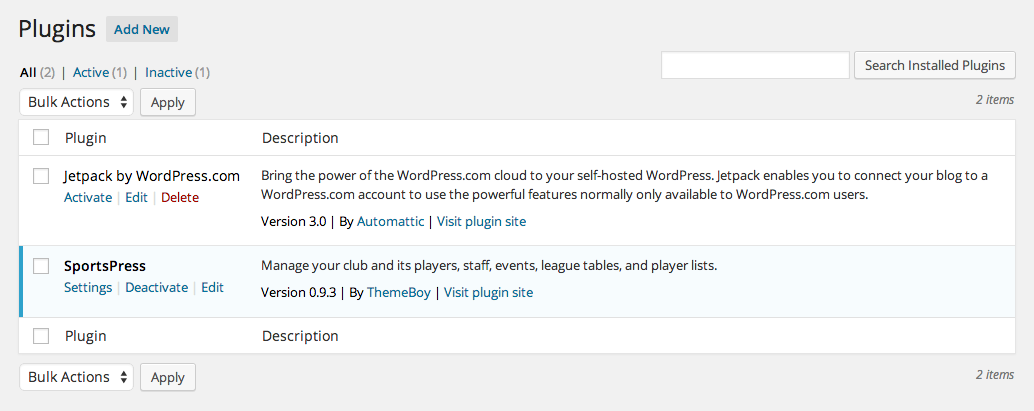Tick the SportsPress plugin checkbox
1034x411 pixels.
point(41,266)
